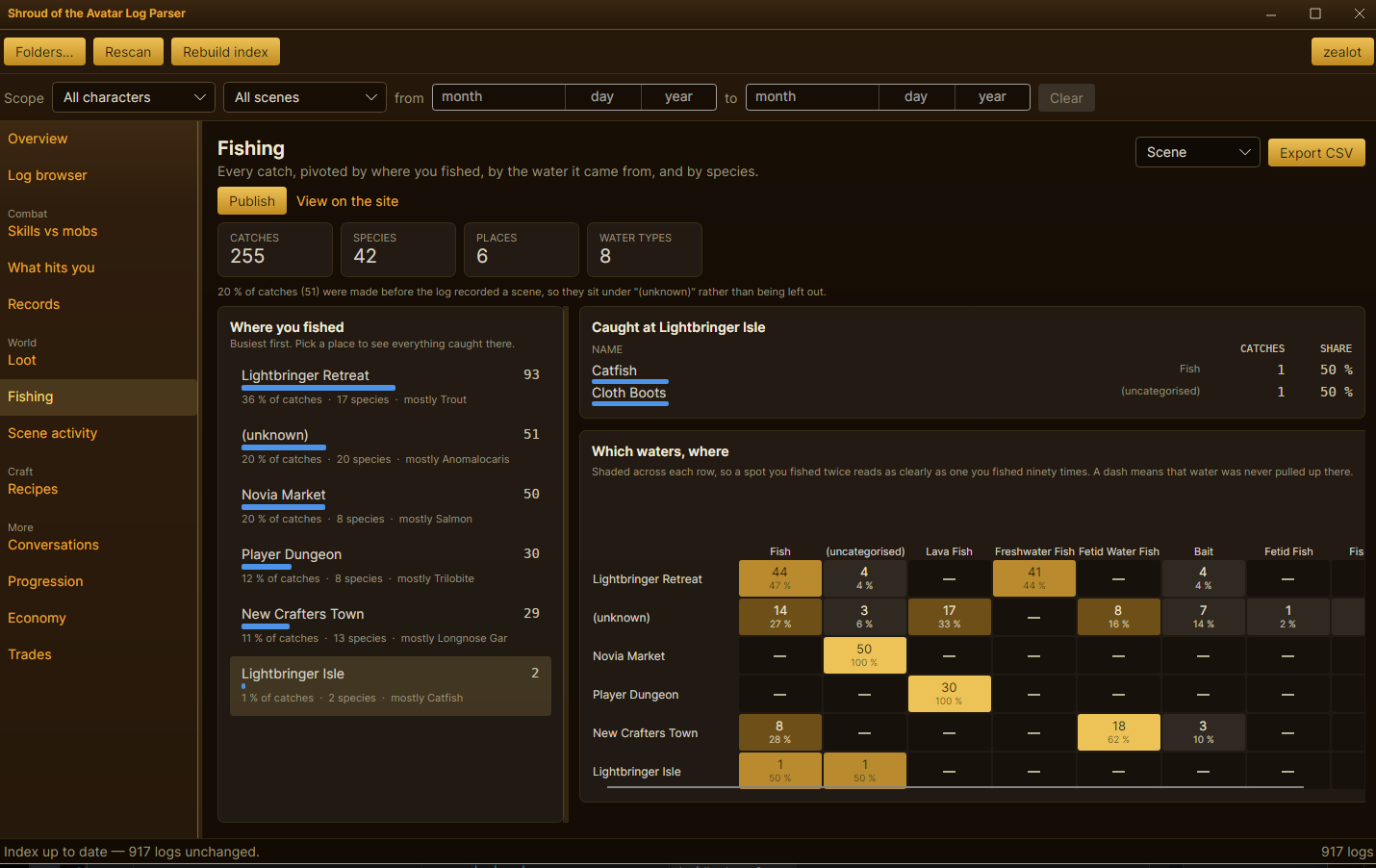Open the All characters dropdown
The height and width of the screenshot is (868, 1376).
134,97
